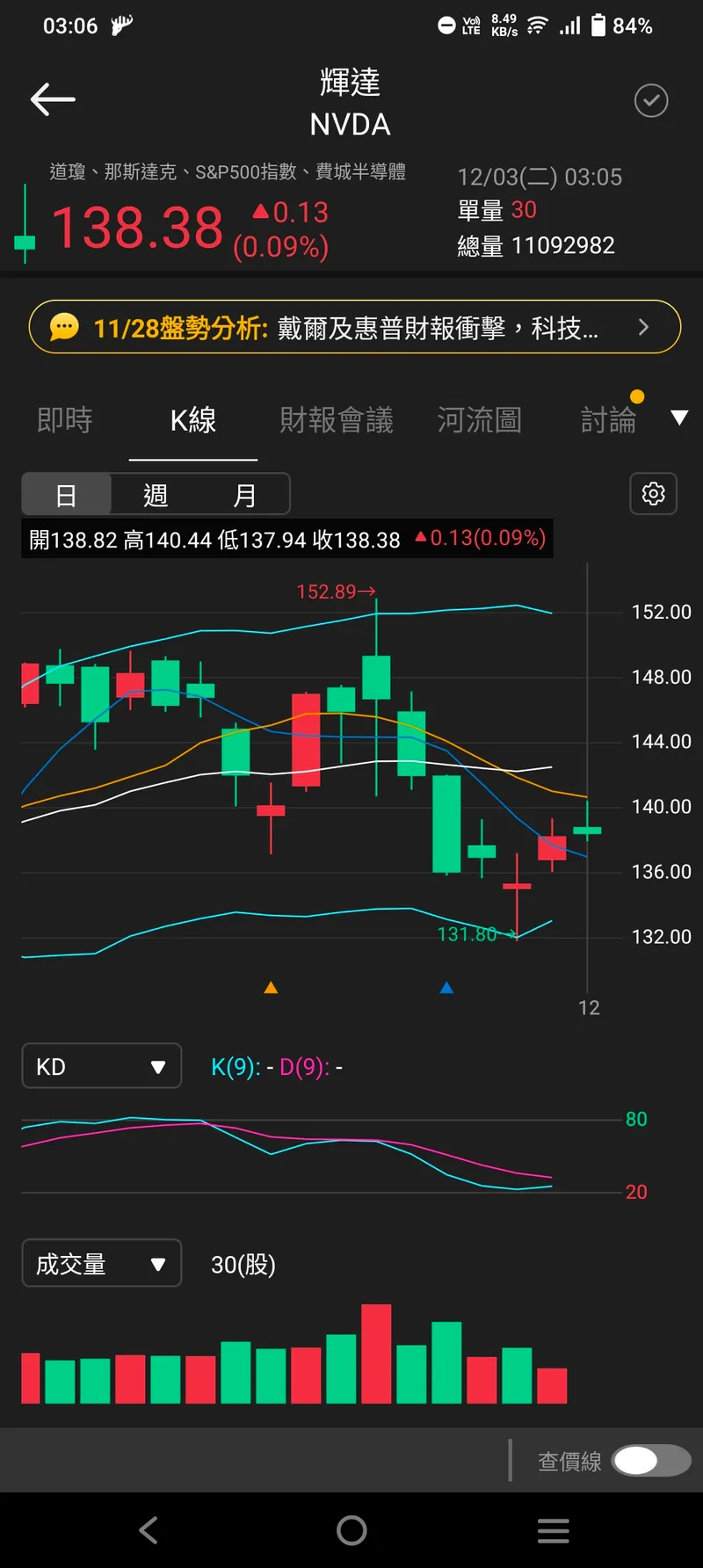Open the 11/28 market analysis banner arrow
This screenshot has width=703, height=1568.
[643, 328]
